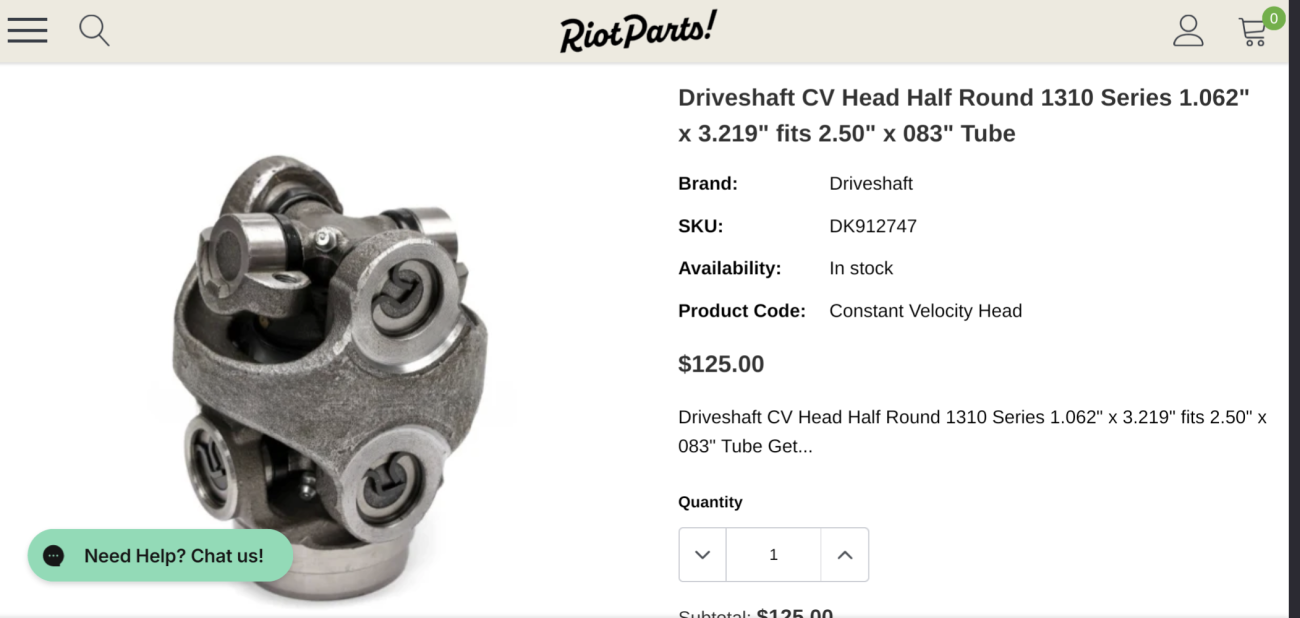Open the hamburger navigation menu
This screenshot has height=618, width=1300.
click(27, 30)
